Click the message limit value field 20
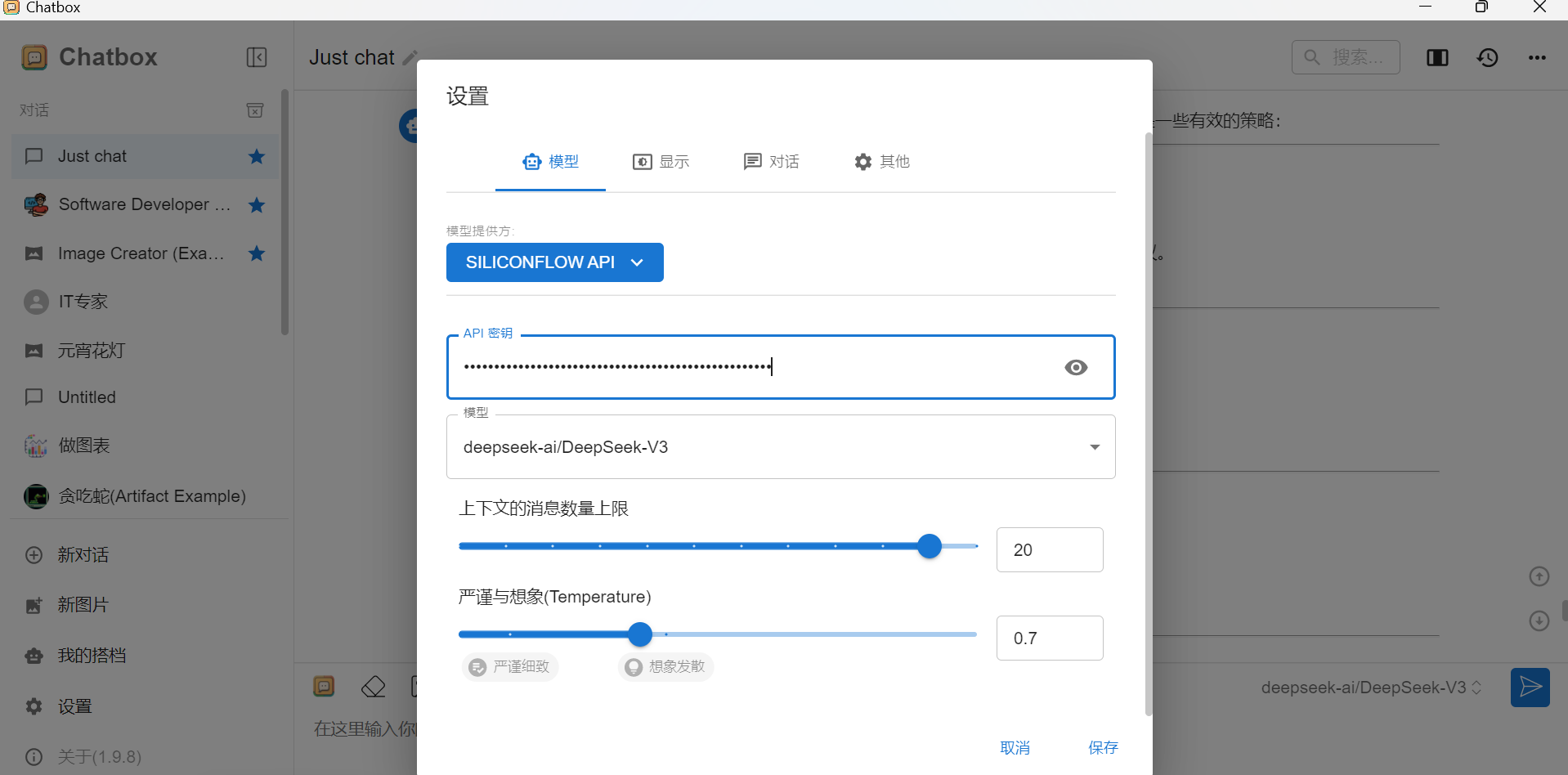The image size is (1568, 775). click(x=1050, y=550)
